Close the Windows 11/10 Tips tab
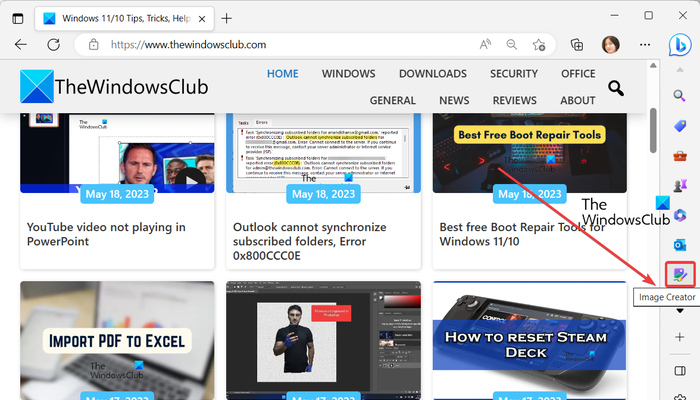Image resolution: width=700 pixels, height=400 pixels. [202, 19]
